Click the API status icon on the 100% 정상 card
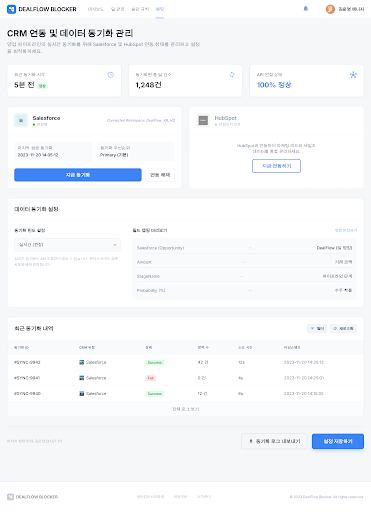371x512 pixels. (x=353, y=75)
